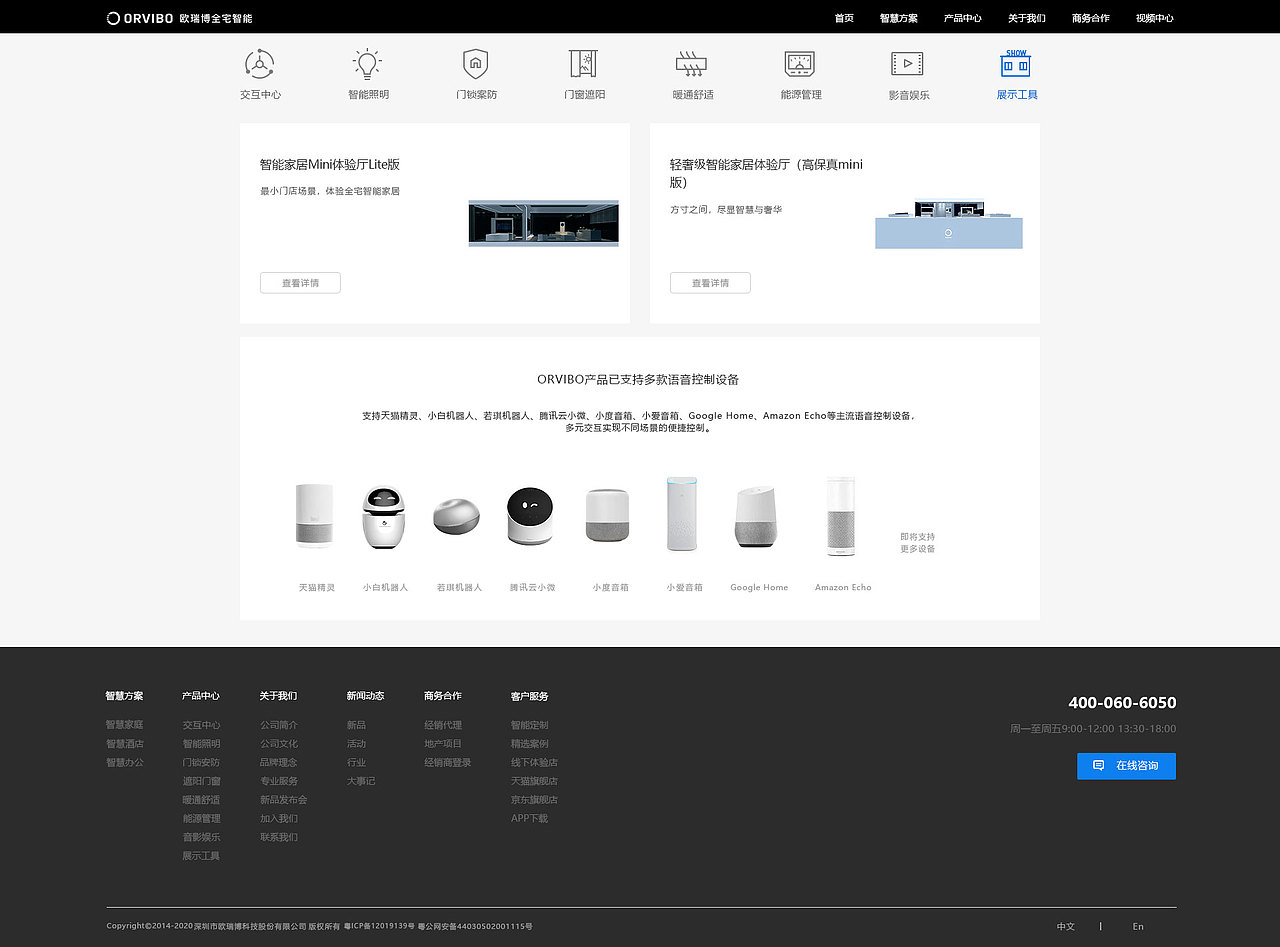
Task: Open 联系我们 footer link
Action: point(279,837)
